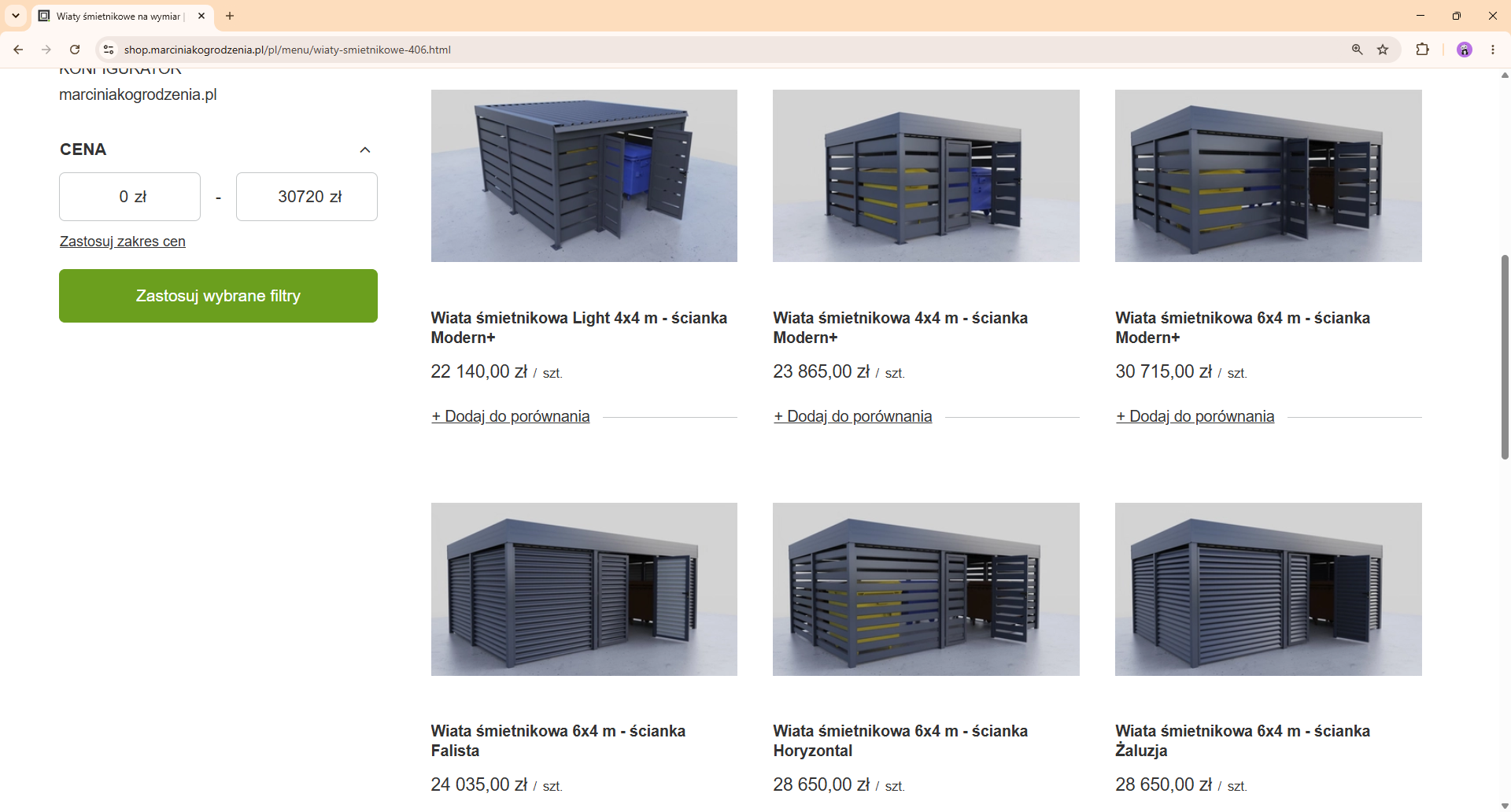Click the Zastosuj zakres cen link
Image resolution: width=1511 pixels, height=812 pixels.
tap(123, 242)
